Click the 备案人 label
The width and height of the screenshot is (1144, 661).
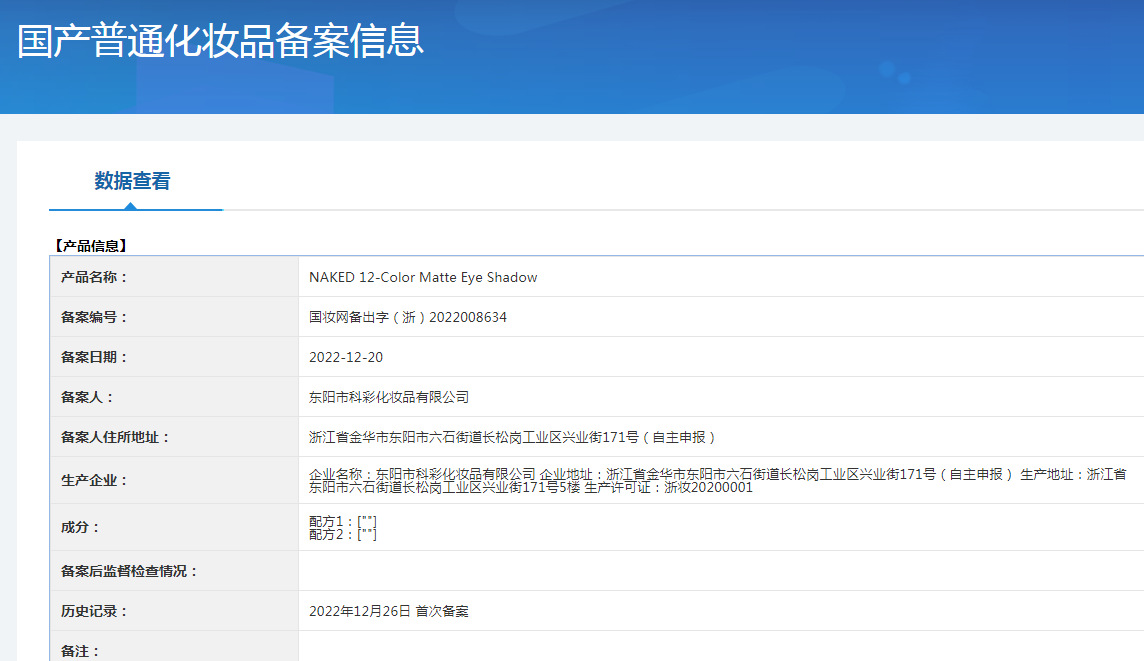(x=87, y=398)
